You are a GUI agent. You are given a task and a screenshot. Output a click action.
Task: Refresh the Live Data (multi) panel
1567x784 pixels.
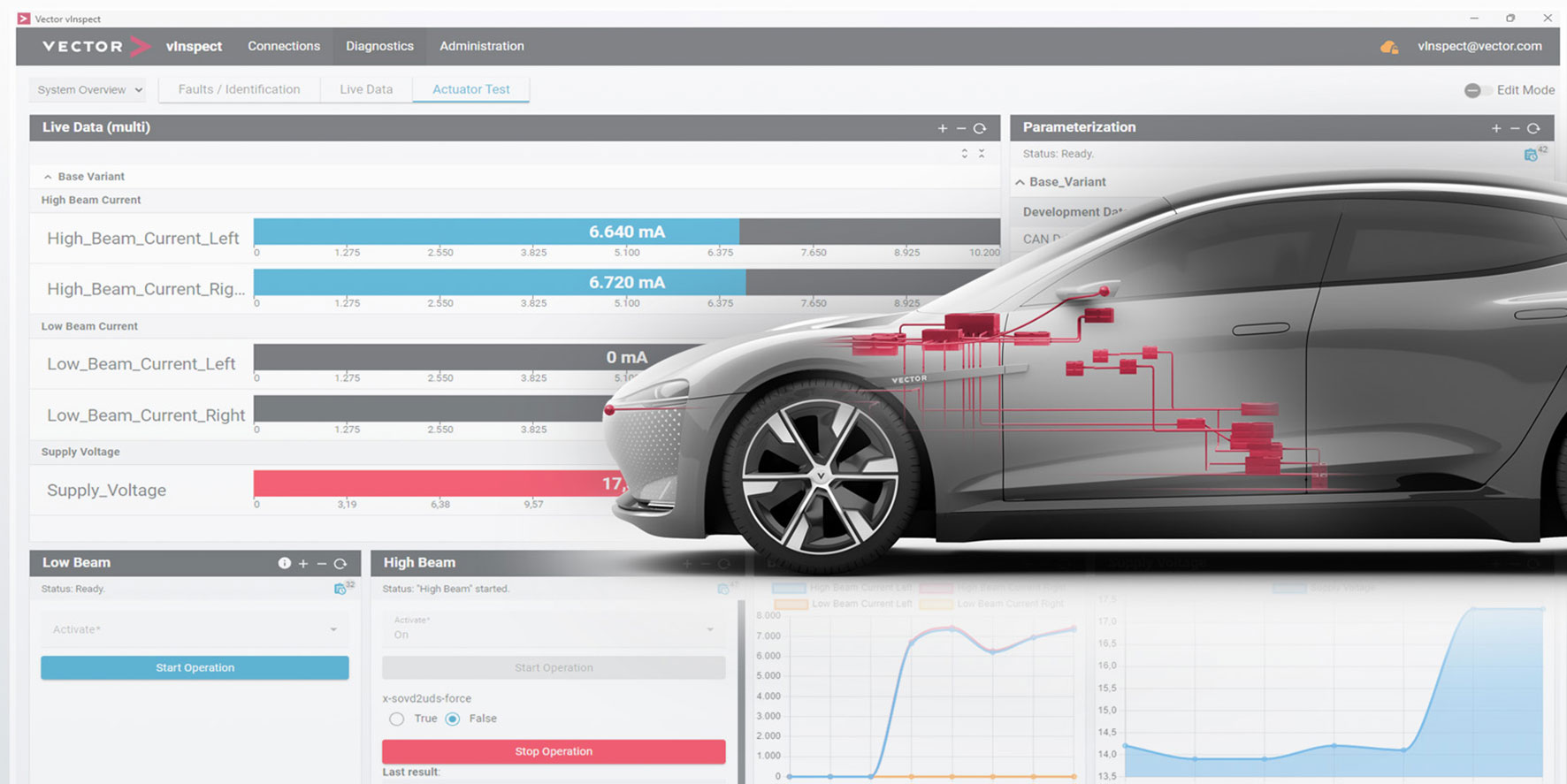coord(980,128)
